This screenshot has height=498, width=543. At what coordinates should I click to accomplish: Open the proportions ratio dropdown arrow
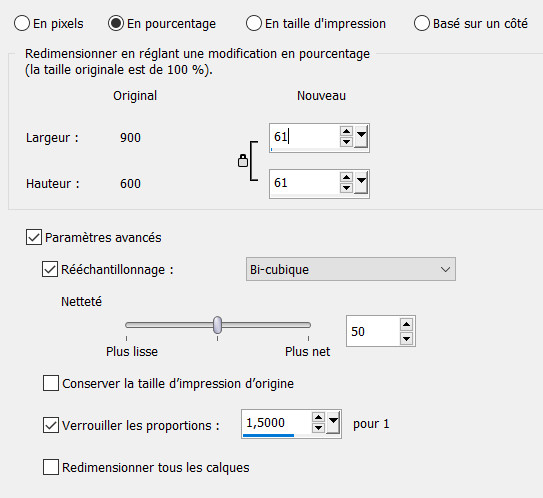(x=333, y=423)
